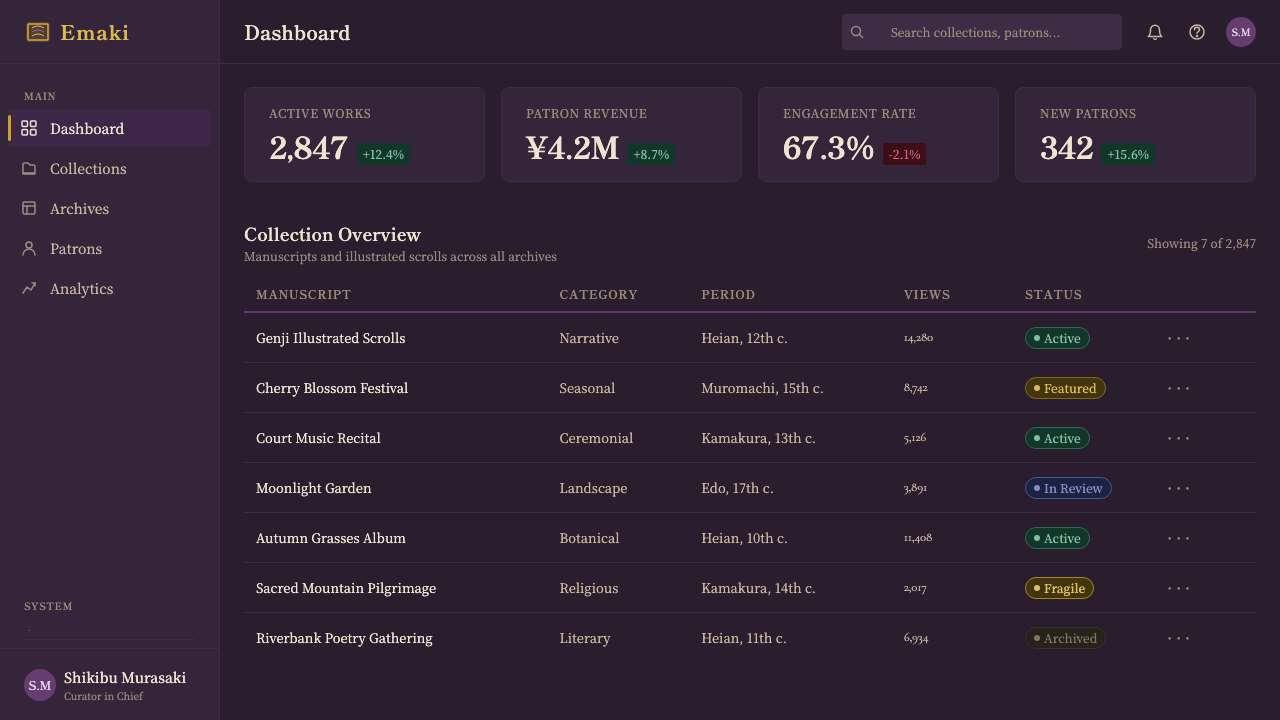Click the Muromachi, 15th c. period cell
The image size is (1280, 720).
click(x=762, y=388)
